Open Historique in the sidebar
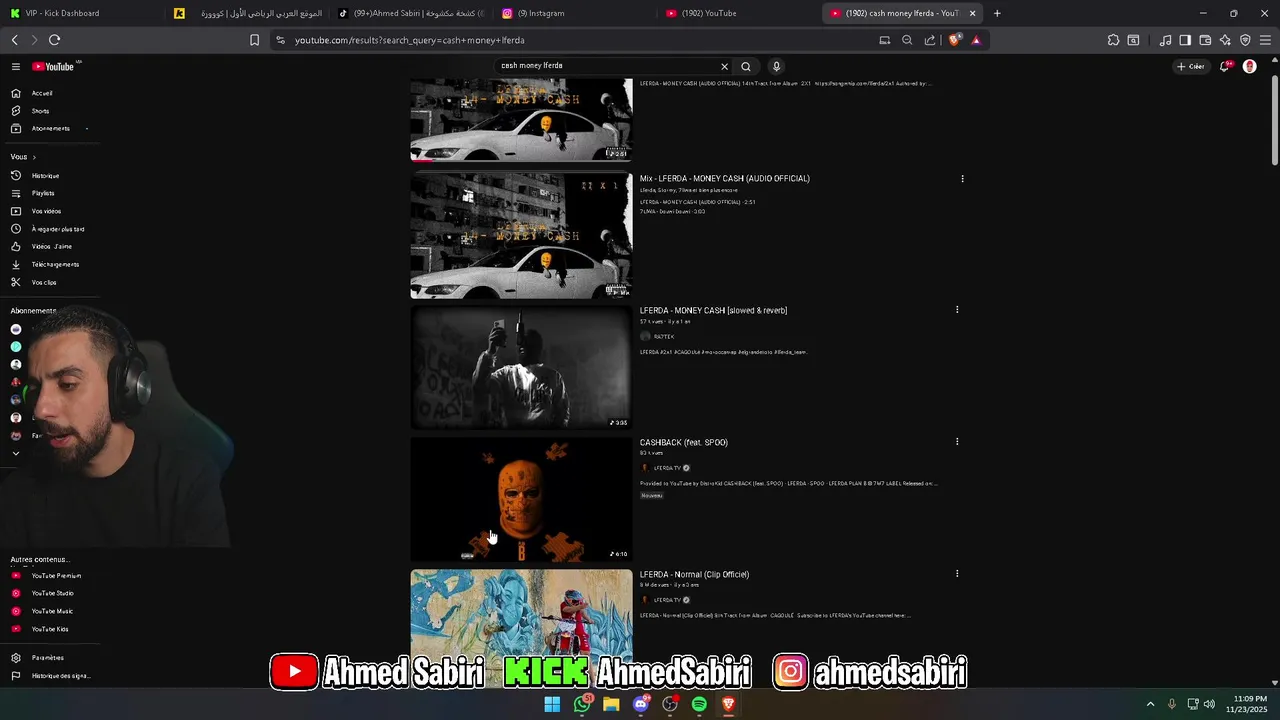This screenshot has height=720, width=1280. tap(45, 176)
